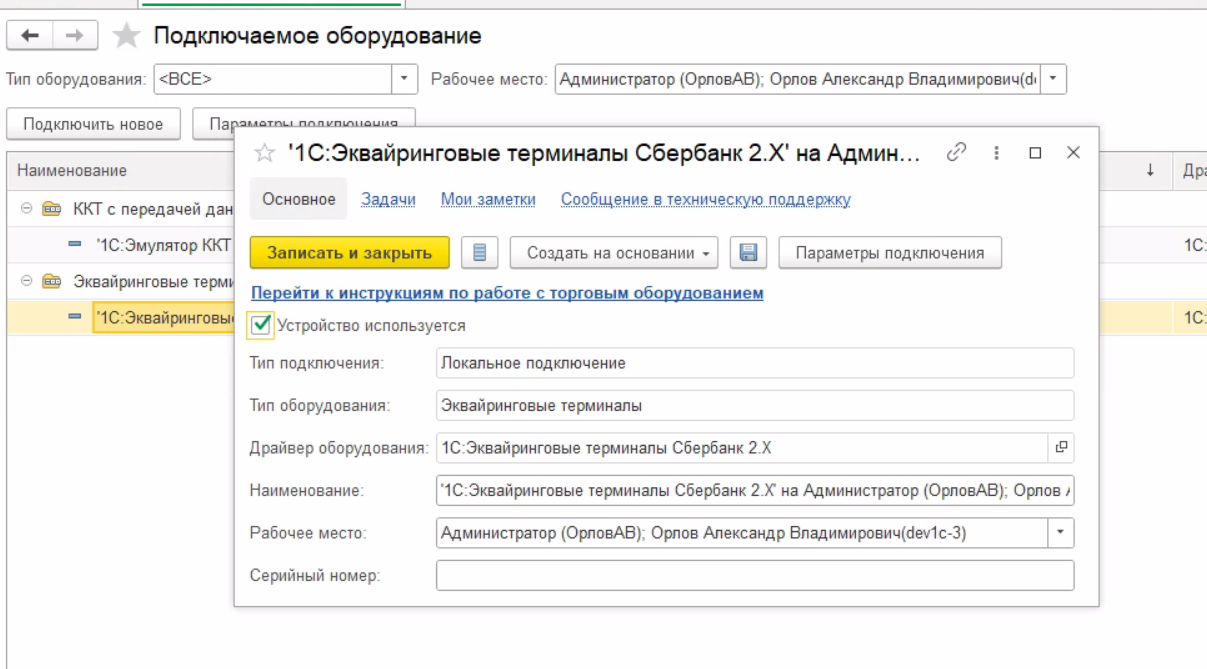This screenshot has width=1207, height=669.
Task: Click the document list icon button
Action: pos(479,253)
